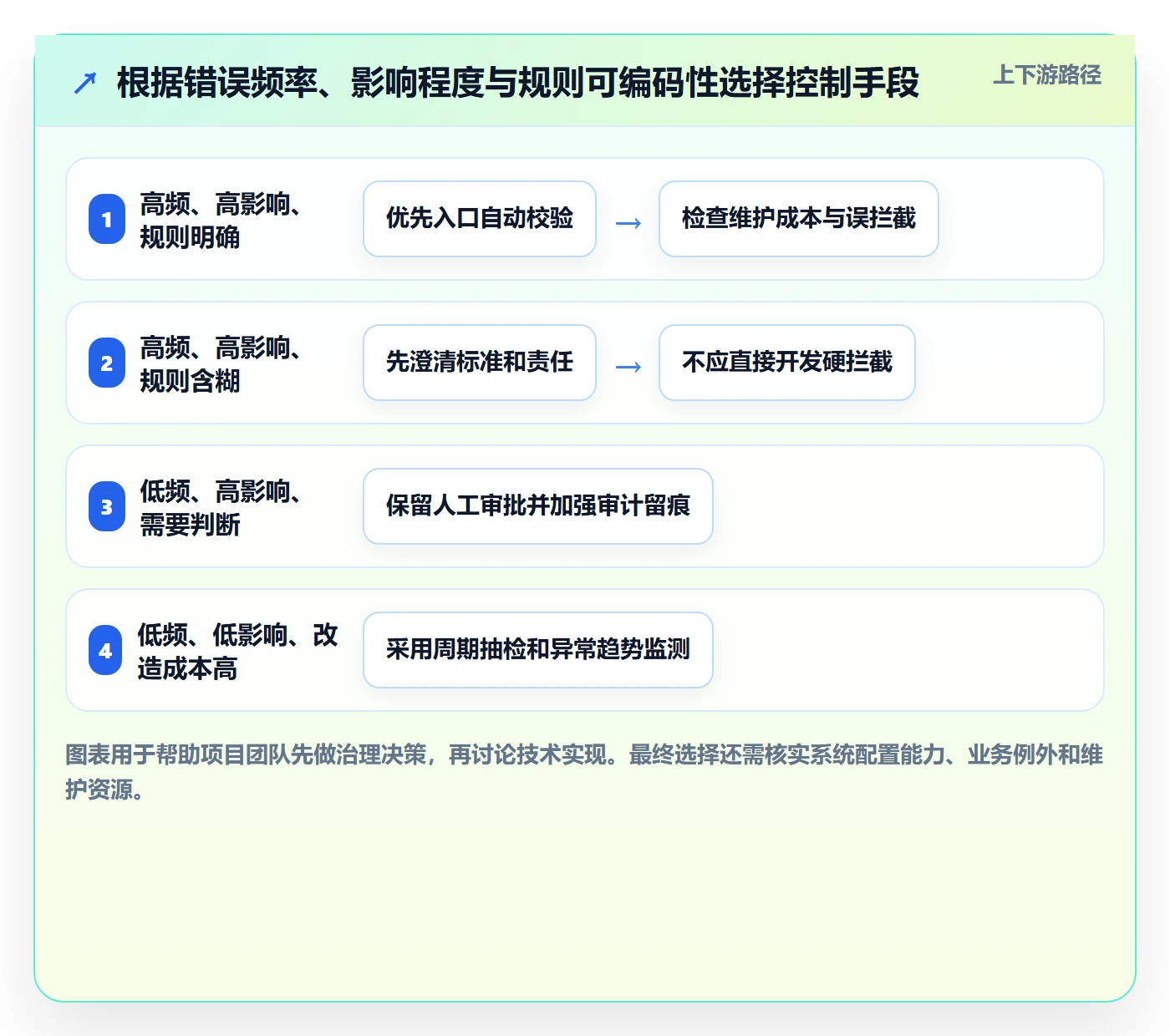Screen dimensions: 1170x1036
Task: Click the 高频、高影响、规则明确 label
Action: (x=221, y=220)
